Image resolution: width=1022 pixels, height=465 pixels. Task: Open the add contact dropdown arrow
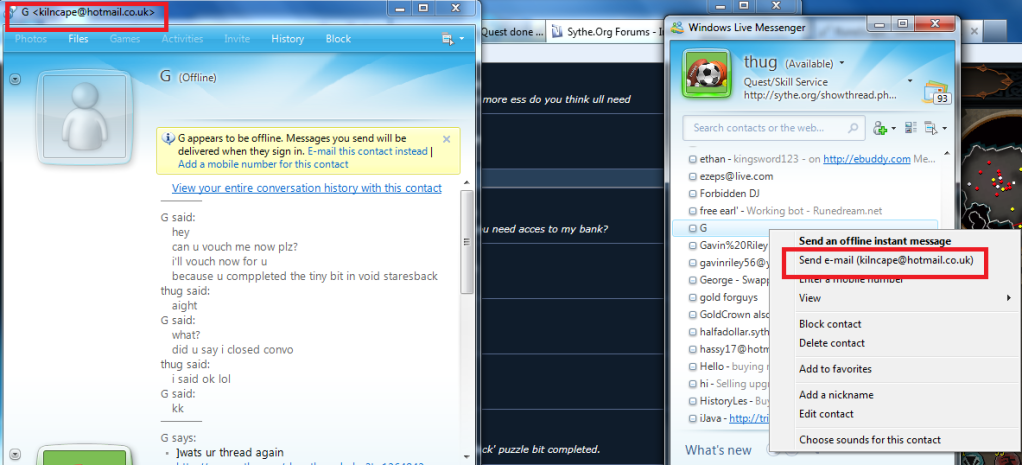(x=893, y=128)
